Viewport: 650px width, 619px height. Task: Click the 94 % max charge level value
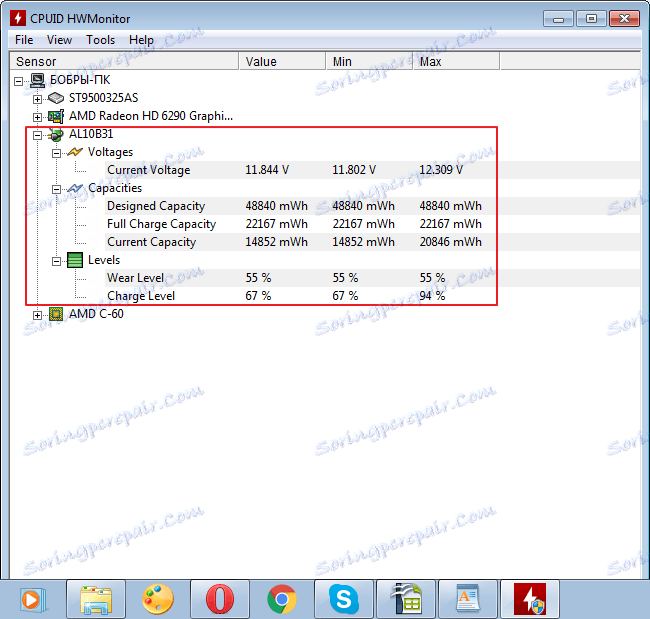pos(432,296)
